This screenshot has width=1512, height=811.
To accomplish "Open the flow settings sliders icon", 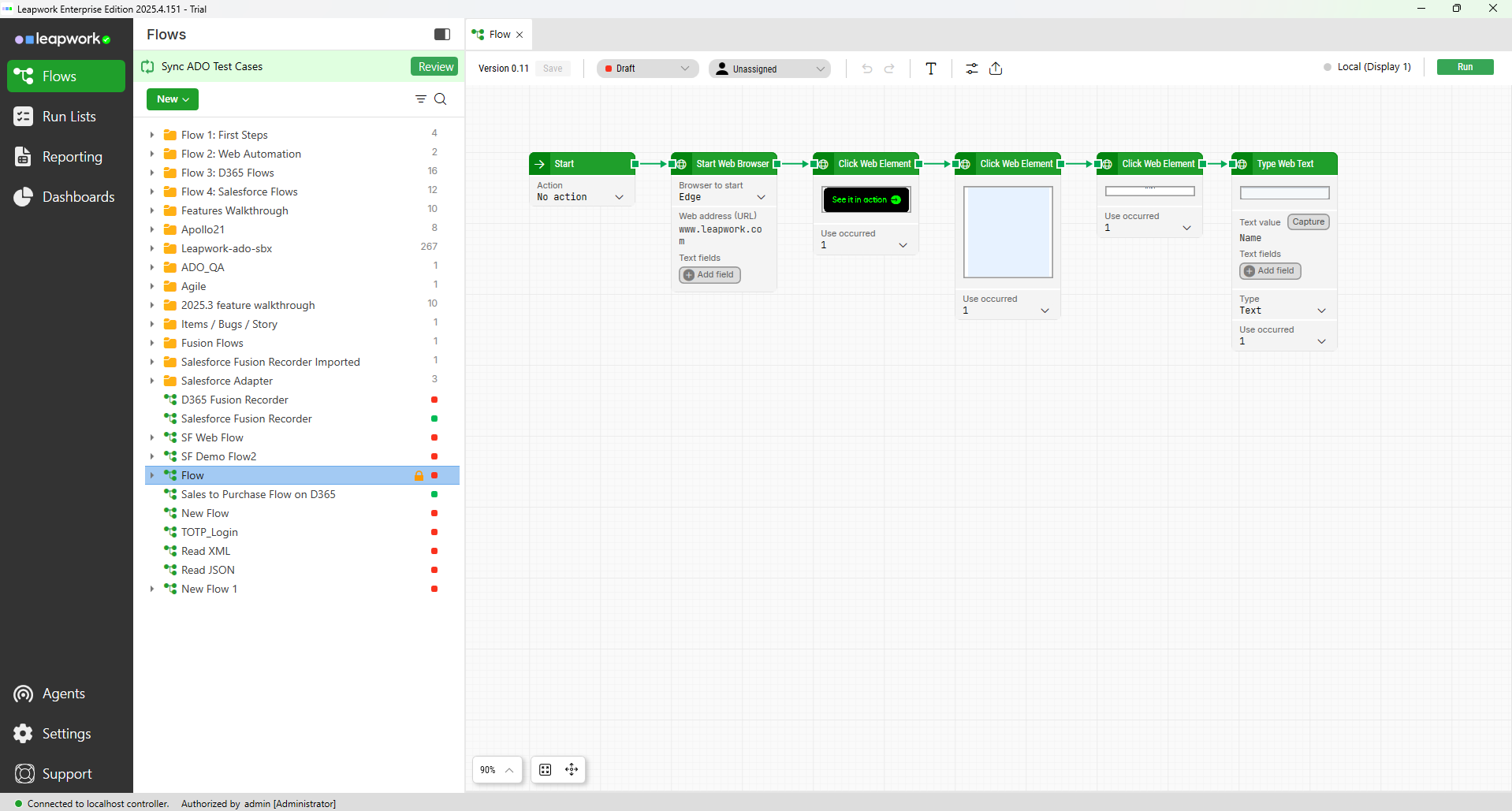I will [971, 69].
